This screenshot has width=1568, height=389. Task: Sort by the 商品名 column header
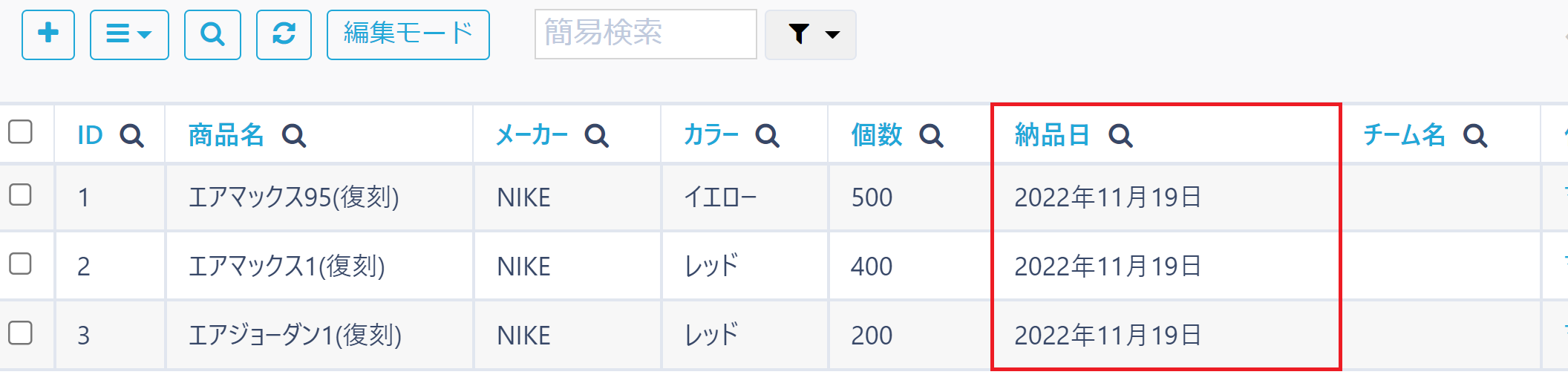pos(226,136)
